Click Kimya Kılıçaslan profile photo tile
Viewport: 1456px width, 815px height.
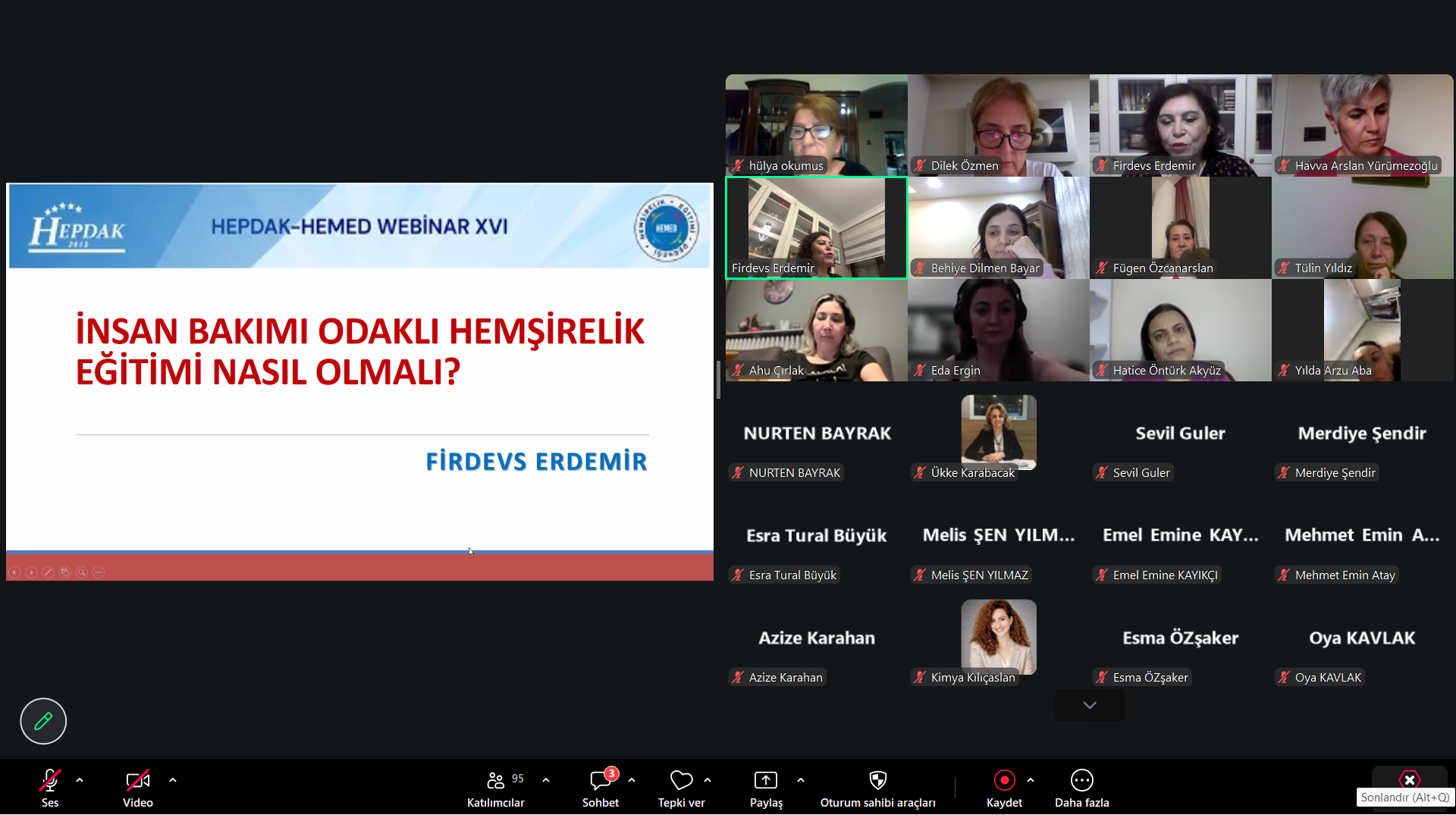999,636
